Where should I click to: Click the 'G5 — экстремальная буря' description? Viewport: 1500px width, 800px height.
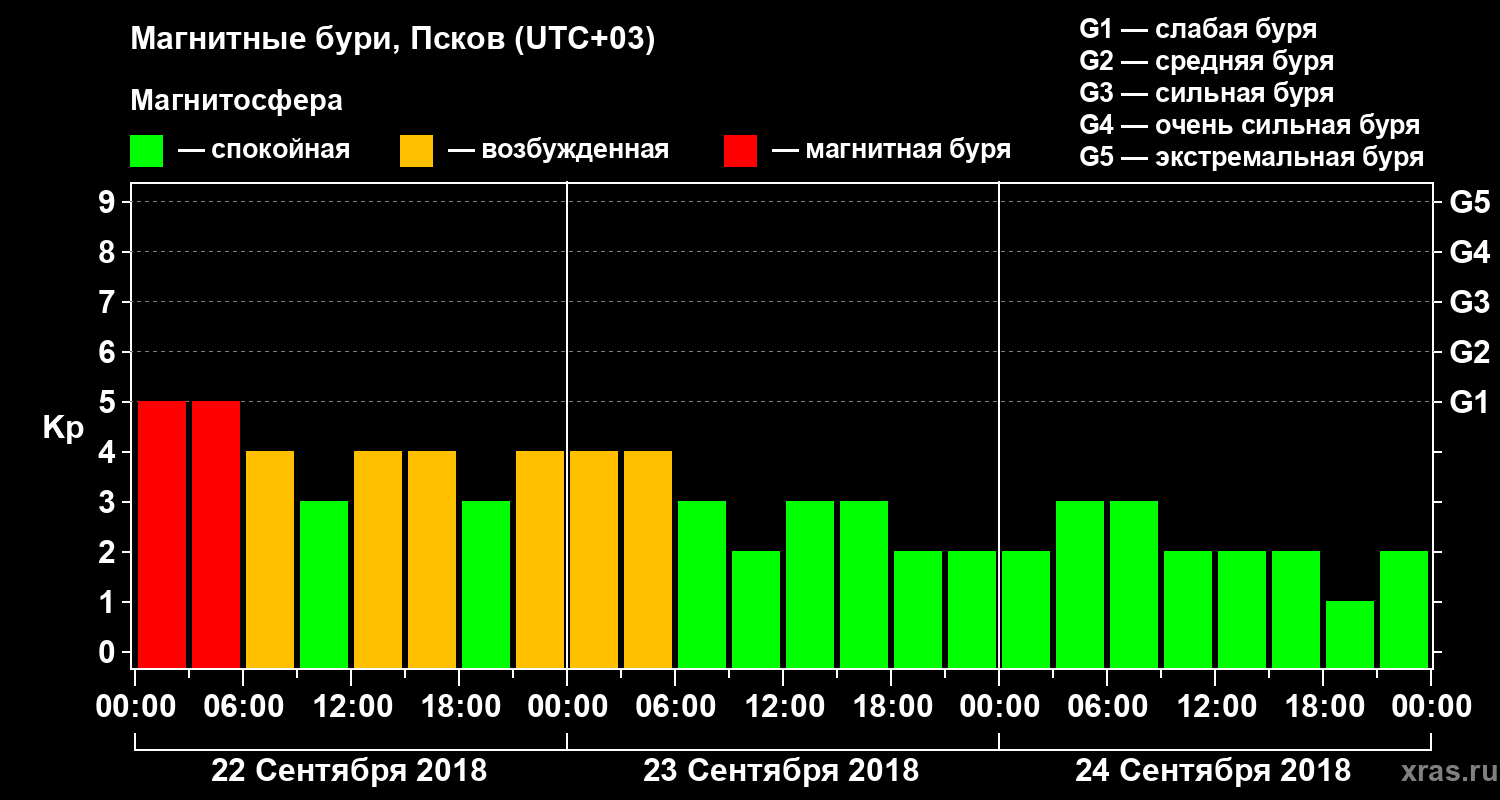(1252, 158)
